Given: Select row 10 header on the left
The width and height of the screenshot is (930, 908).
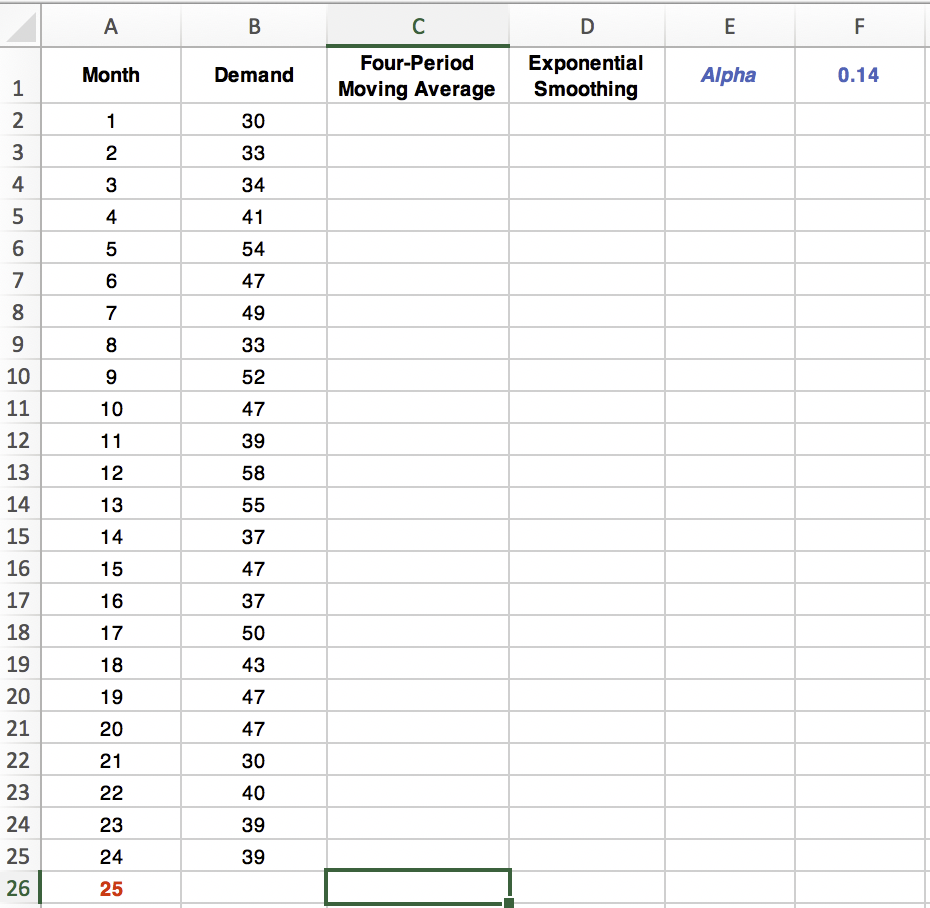Looking at the screenshot, I should [x=18, y=377].
